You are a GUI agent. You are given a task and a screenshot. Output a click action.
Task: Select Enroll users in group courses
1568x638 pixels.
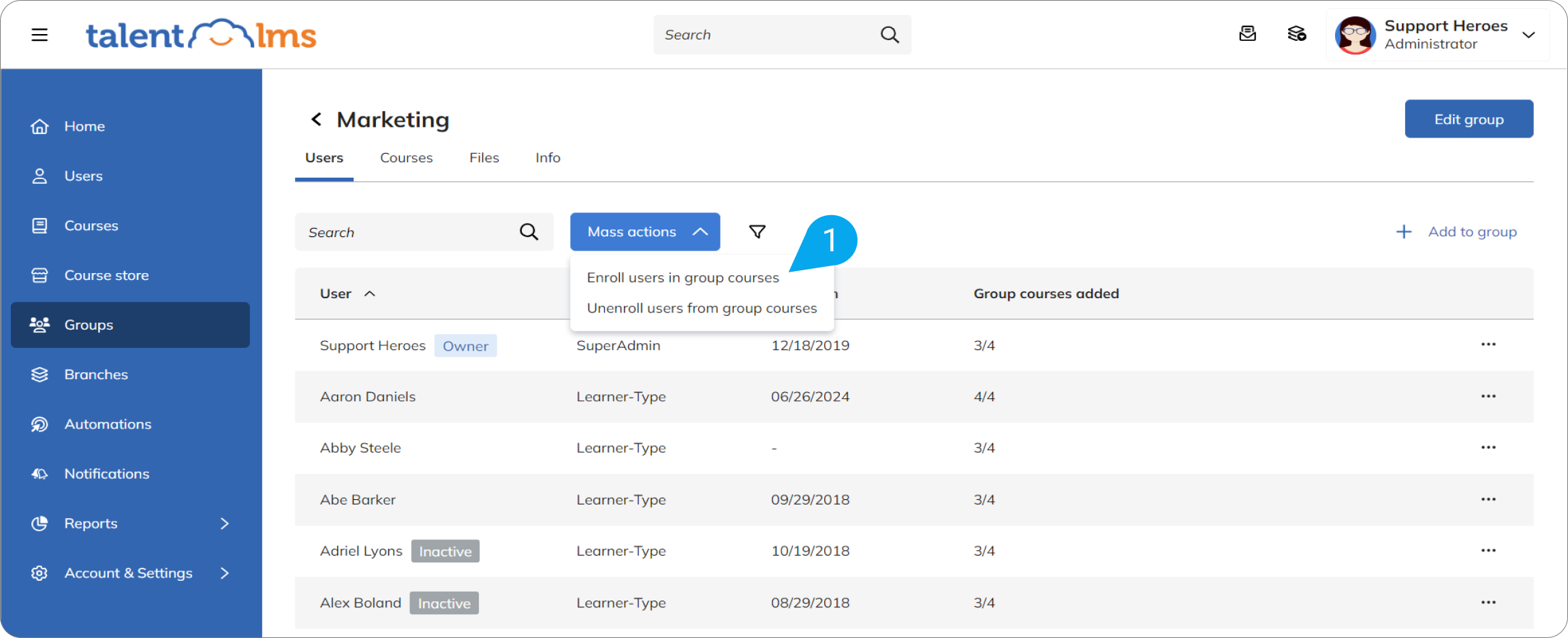(x=683, y=278)
